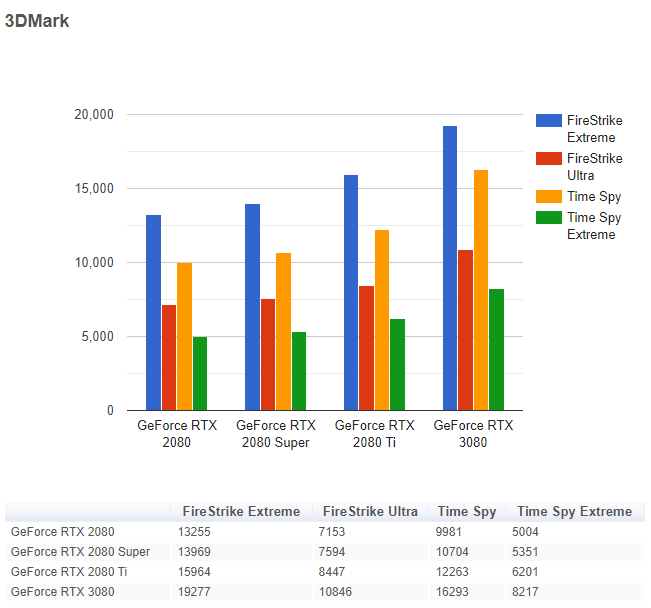This screenshot has width=651, height=608.
Task: Click the blue bar for GeForce RTX 2080 Super
Action: coord(252,307)
